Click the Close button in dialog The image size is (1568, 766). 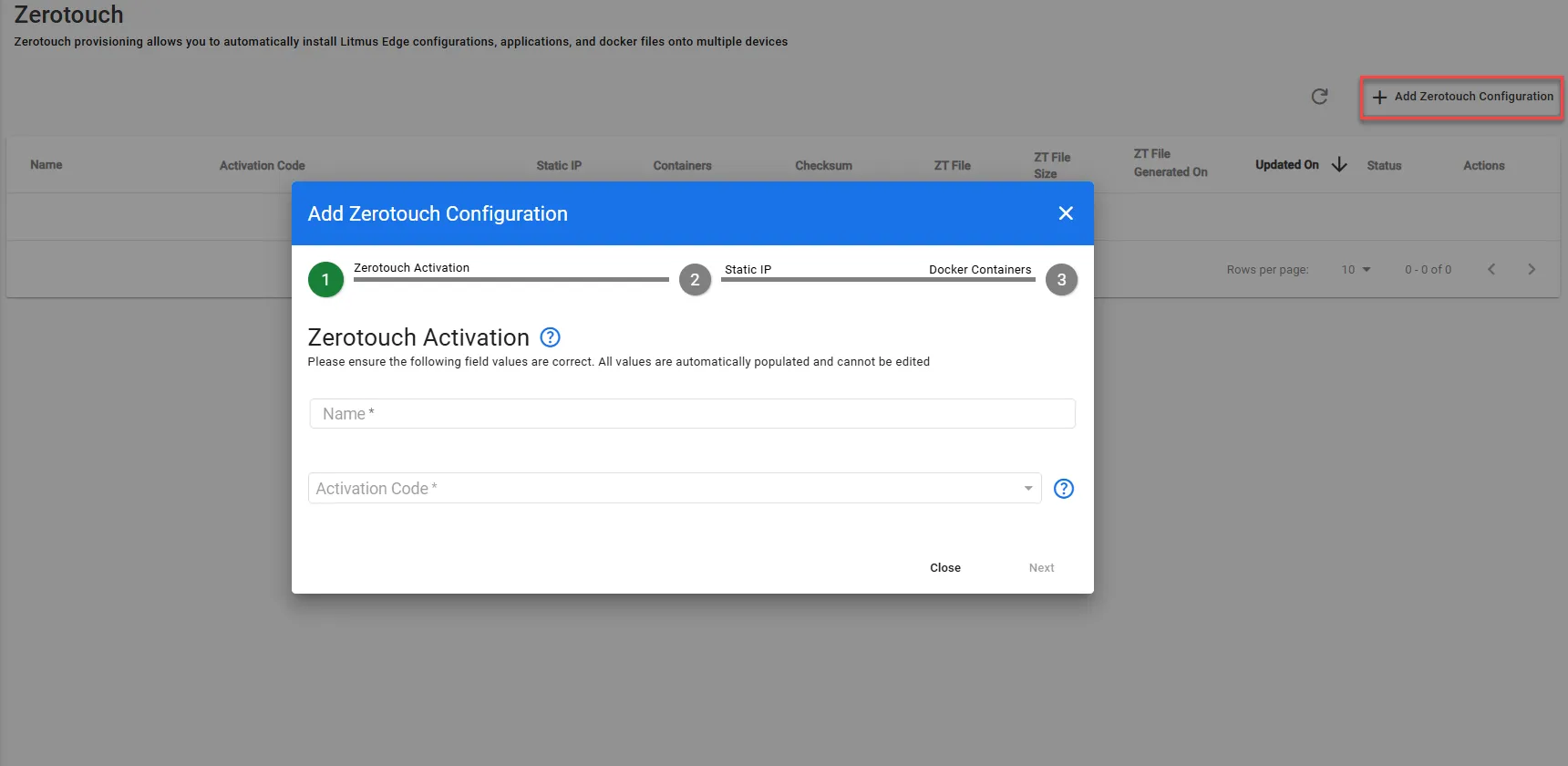click(x=945, y=568)
